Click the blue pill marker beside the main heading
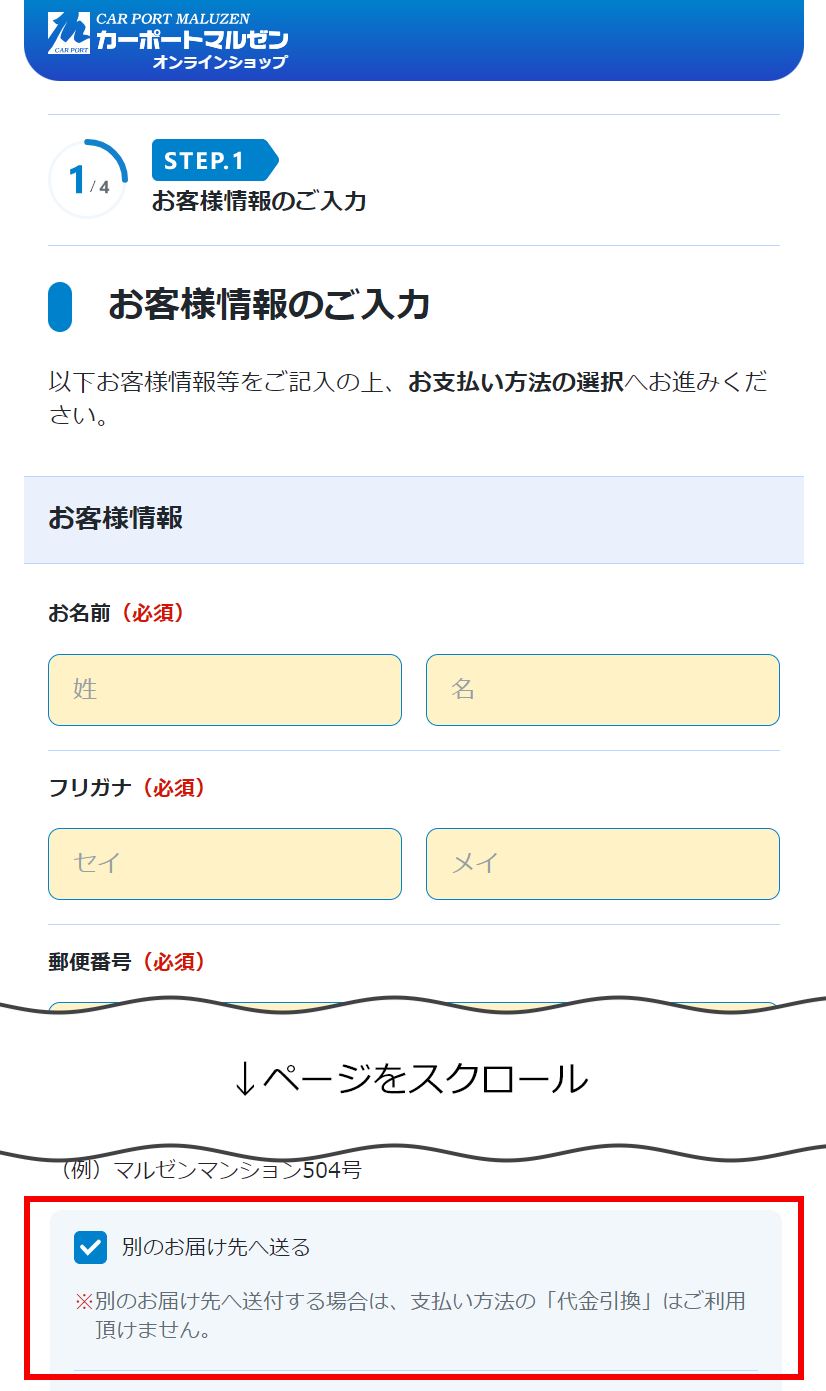Viewport: 826px width, 1391px height. tap(60, 307)
